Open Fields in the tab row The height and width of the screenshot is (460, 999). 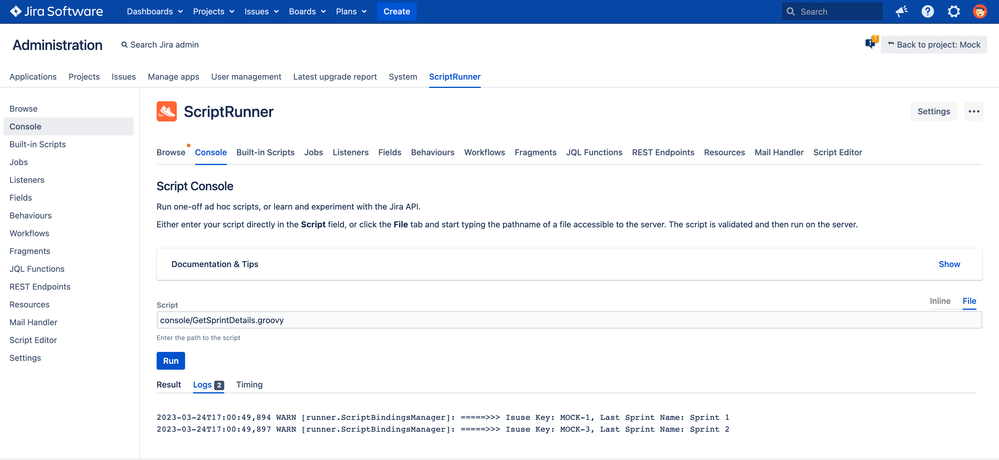tap(390, 152)
